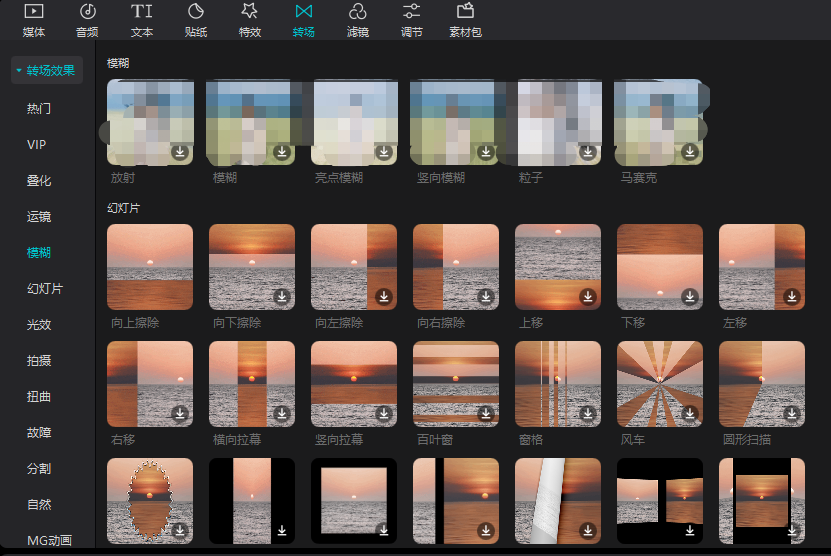This screenshot has width=831, height=556.
Task: Switch to the 转场 transitions tab
Action: pos(303,20)
